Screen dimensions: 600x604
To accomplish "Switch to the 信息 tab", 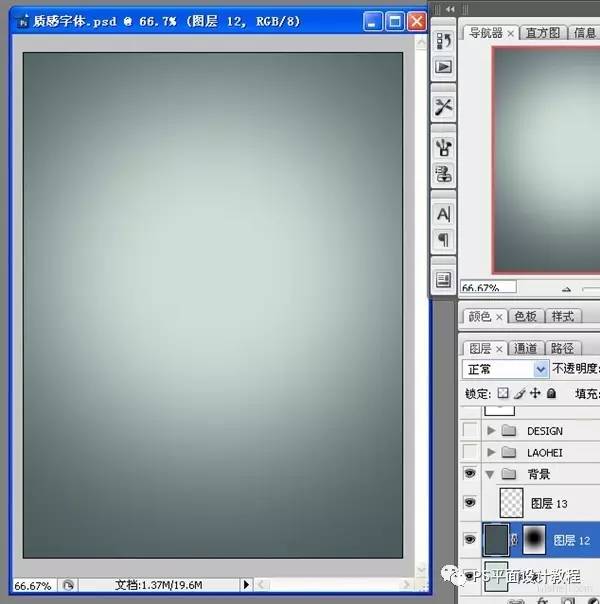I will point(585,33).
